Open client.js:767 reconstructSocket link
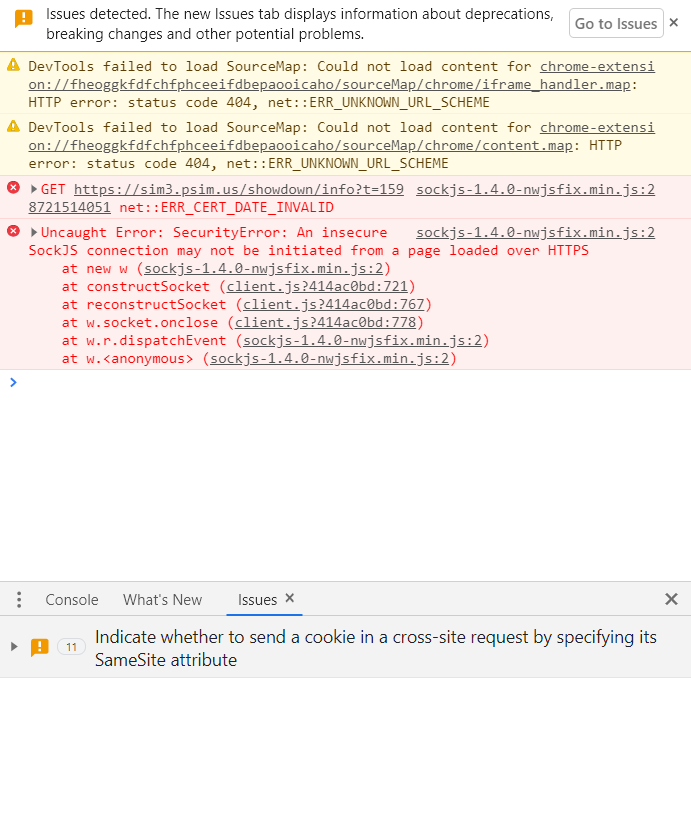Image resolution: width=691 pixels, height=825 pixels. [x=334, y=304]
